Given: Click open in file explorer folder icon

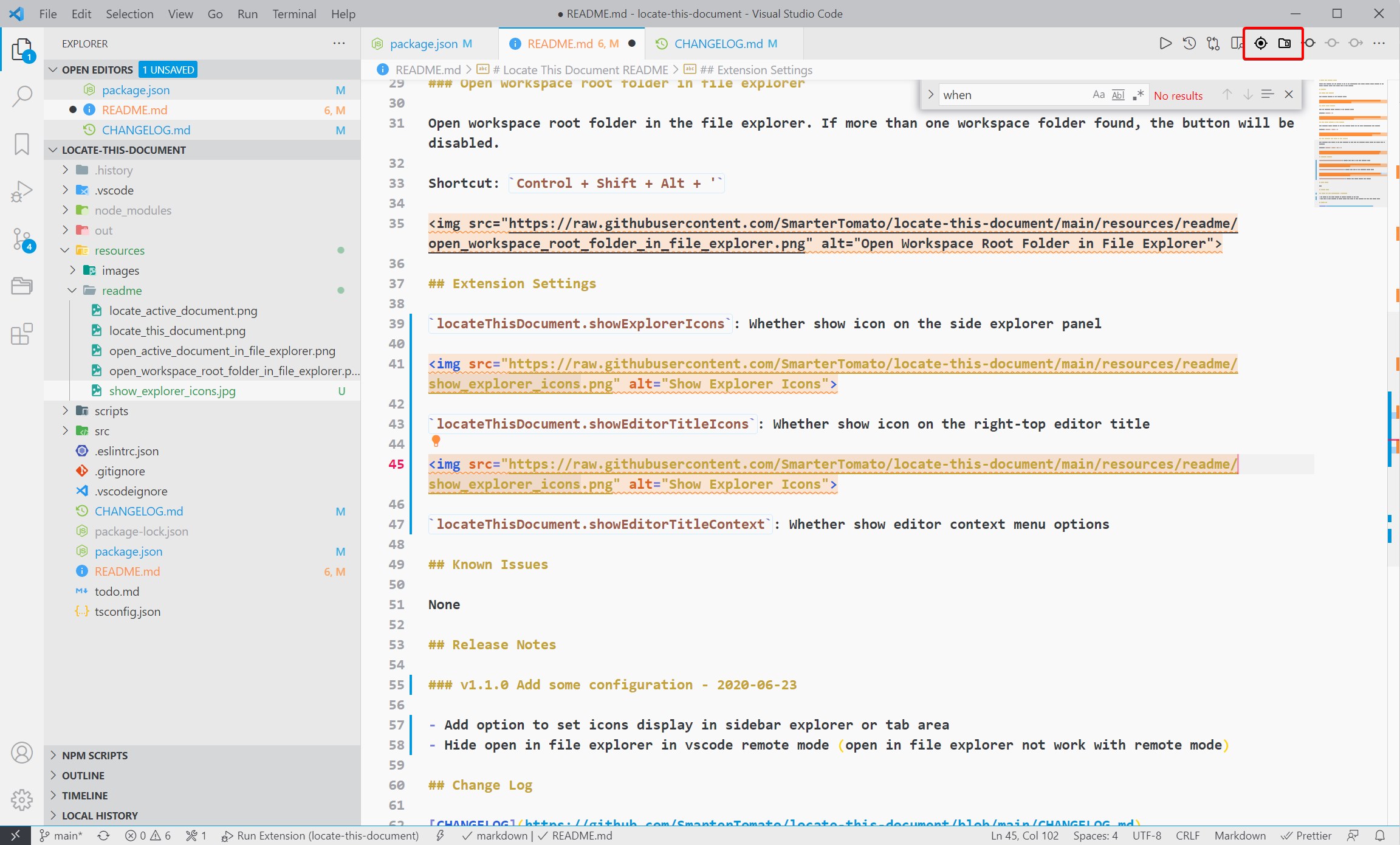Looking at the screenshot, I should 1285,43.
